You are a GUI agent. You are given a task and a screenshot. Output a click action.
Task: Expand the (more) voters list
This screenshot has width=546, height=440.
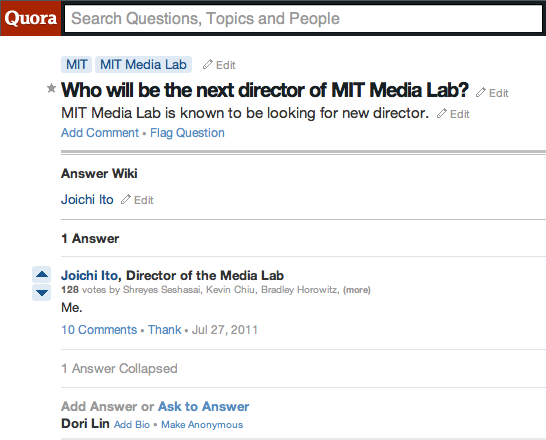point(357,290)
